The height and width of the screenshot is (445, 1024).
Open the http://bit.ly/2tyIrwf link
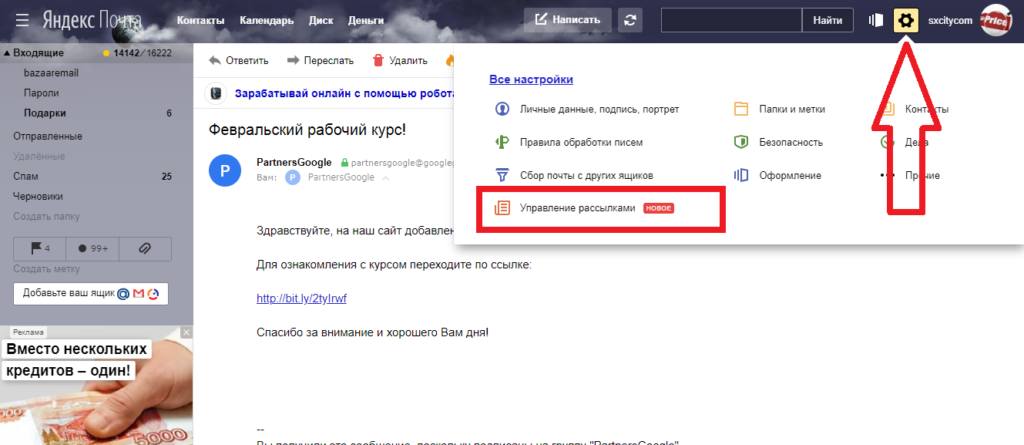tap(302, 299)
